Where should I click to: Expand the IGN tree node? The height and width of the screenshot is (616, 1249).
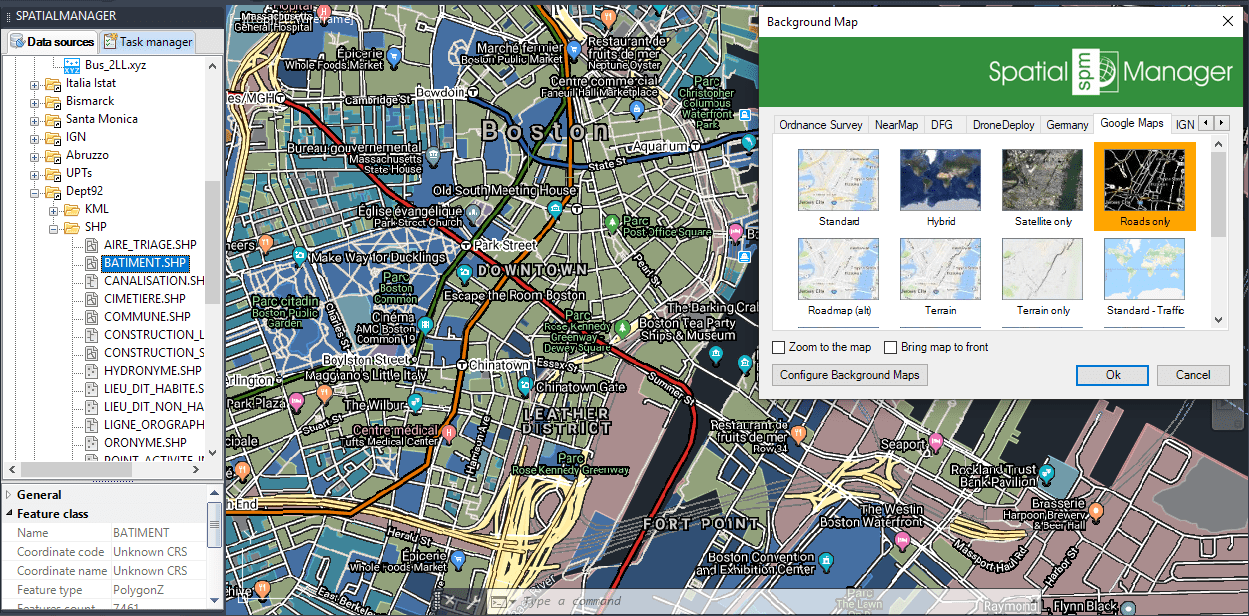coord(35,138)
